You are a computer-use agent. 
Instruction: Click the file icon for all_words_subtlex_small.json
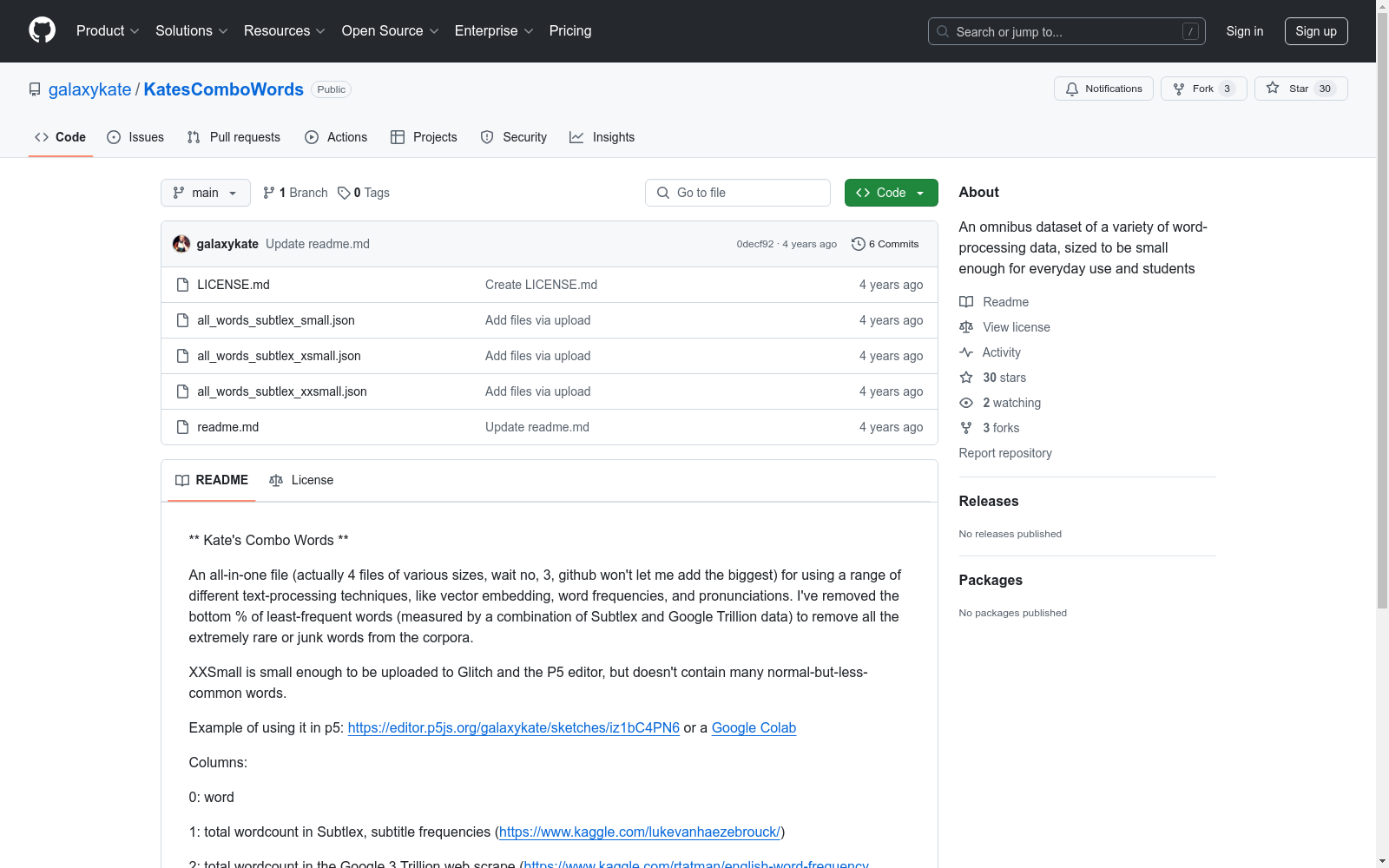(x=182, y=320)
